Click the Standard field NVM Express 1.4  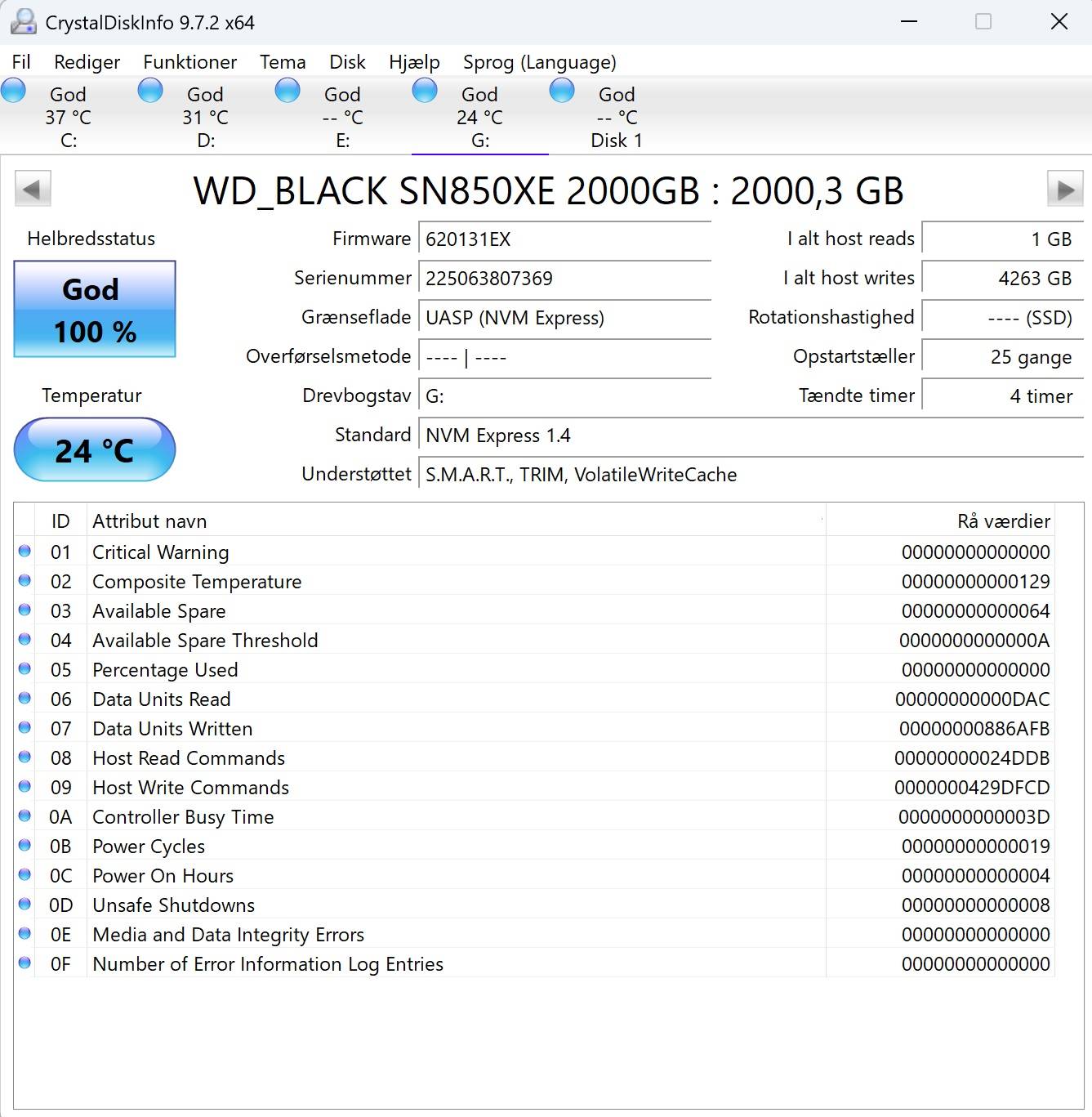[751, 436]
